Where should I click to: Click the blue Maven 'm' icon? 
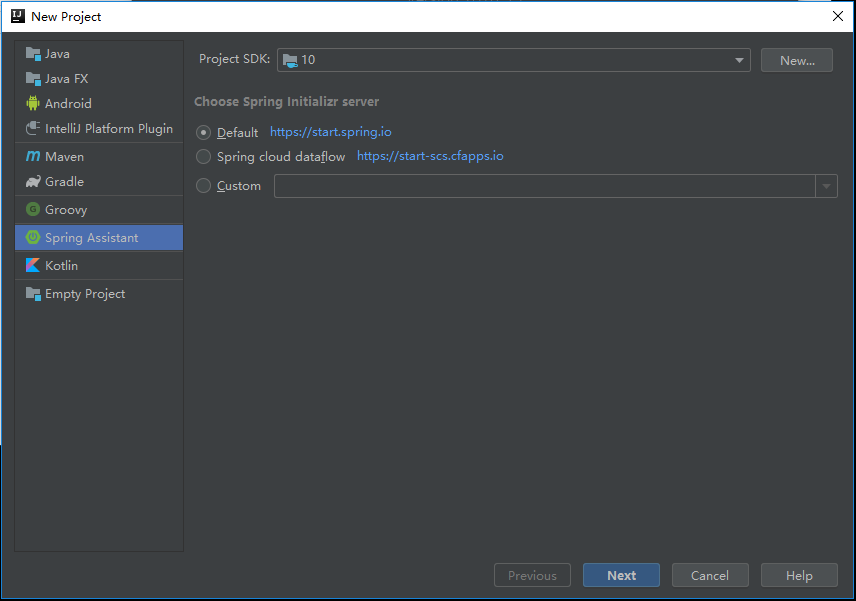pyautogui.click(x=33, y=156)
